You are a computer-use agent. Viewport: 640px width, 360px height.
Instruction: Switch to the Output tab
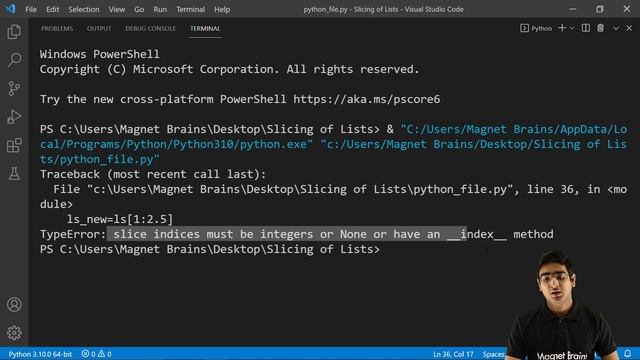[99, 29]
